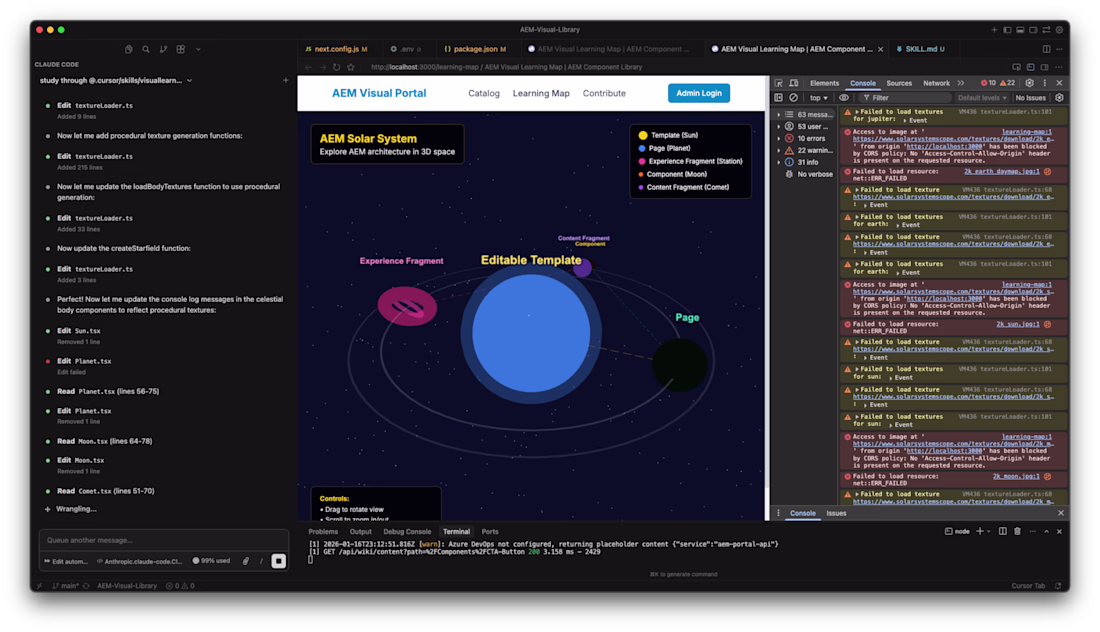The height and width of the screenshot is (632, 1100).
Task: Open the Anthropic.claude-code model selector
Action: (x=140, y=561)
